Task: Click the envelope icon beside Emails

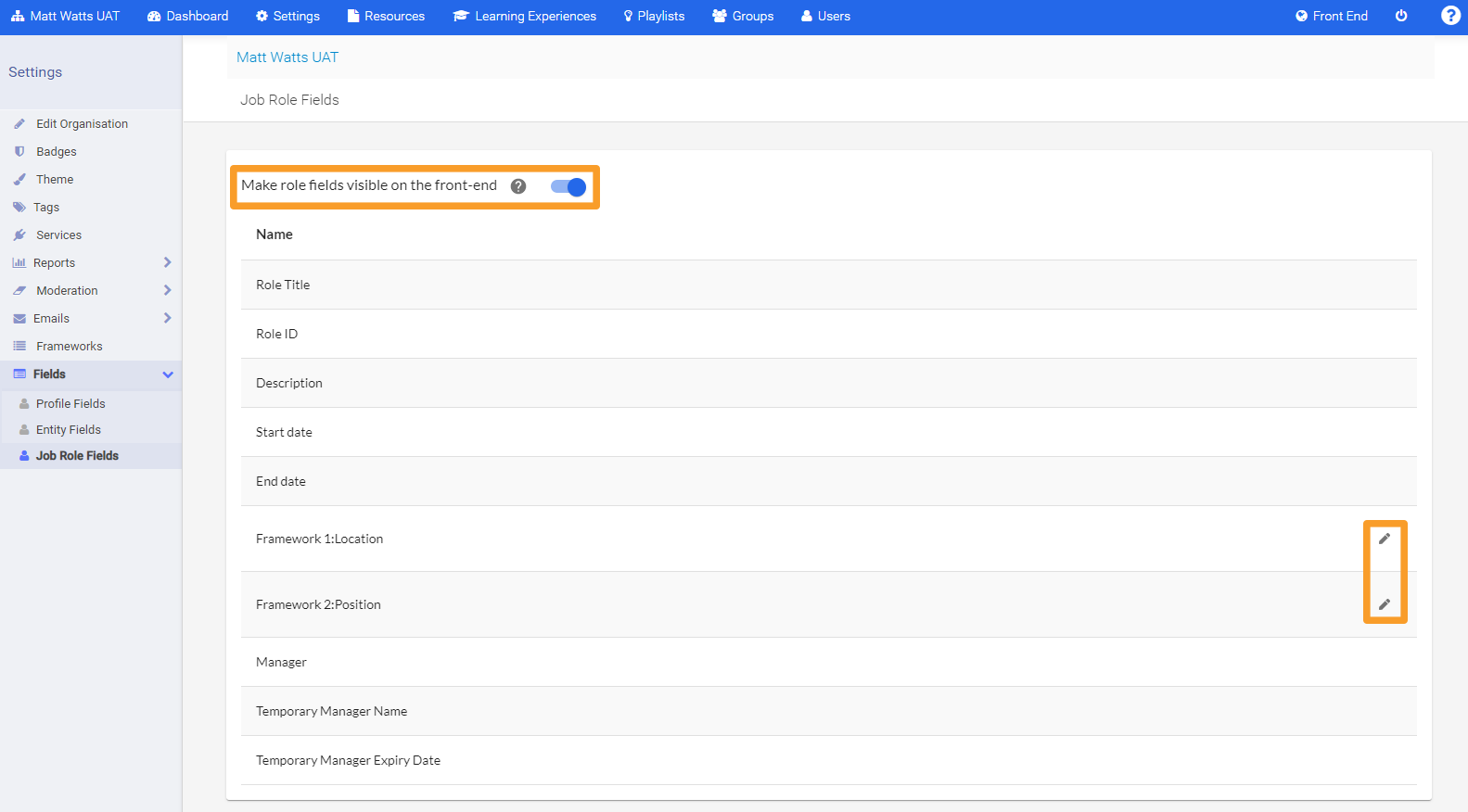Action: coord(19,318)
